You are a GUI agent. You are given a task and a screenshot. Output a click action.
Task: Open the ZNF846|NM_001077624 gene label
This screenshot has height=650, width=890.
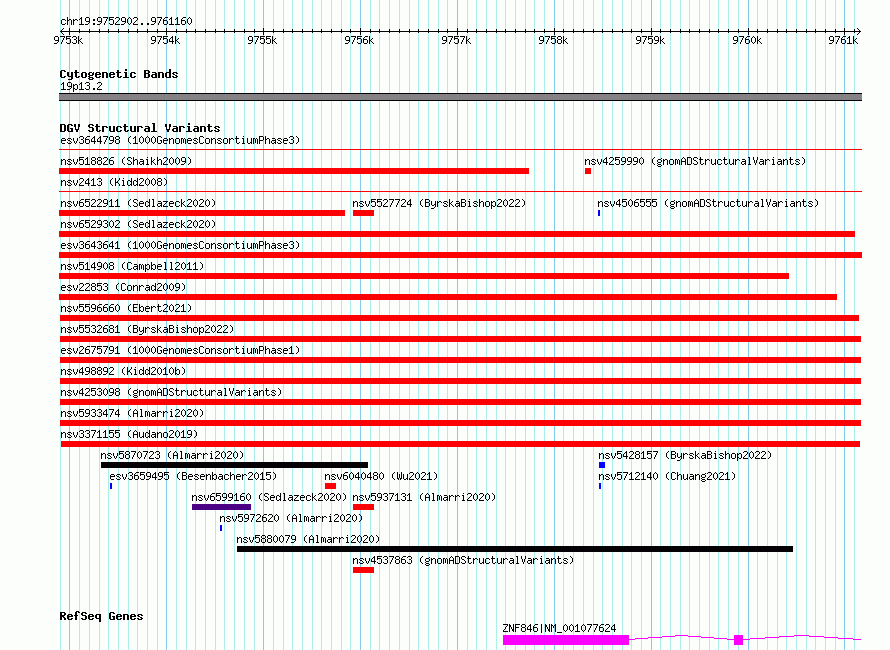pos(559,628)
